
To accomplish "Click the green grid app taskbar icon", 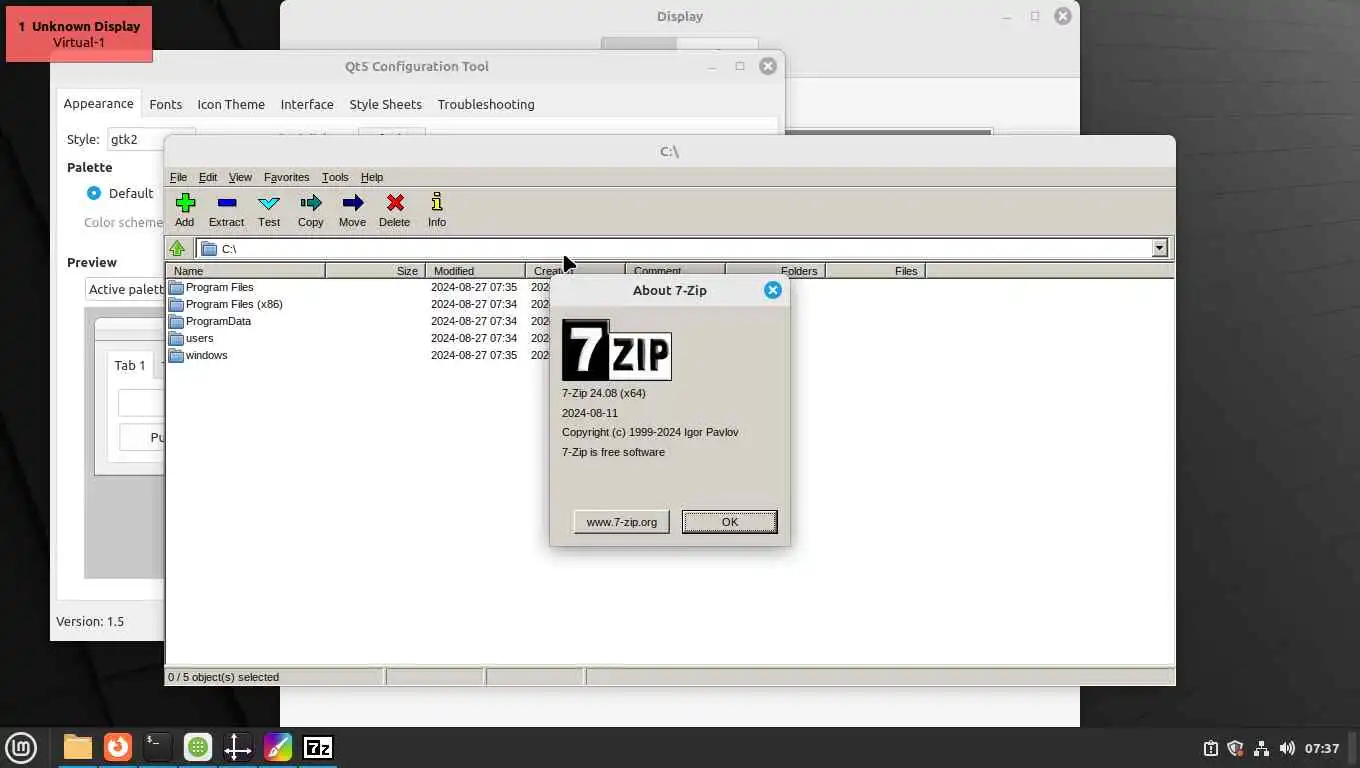I will pos(198,747).
